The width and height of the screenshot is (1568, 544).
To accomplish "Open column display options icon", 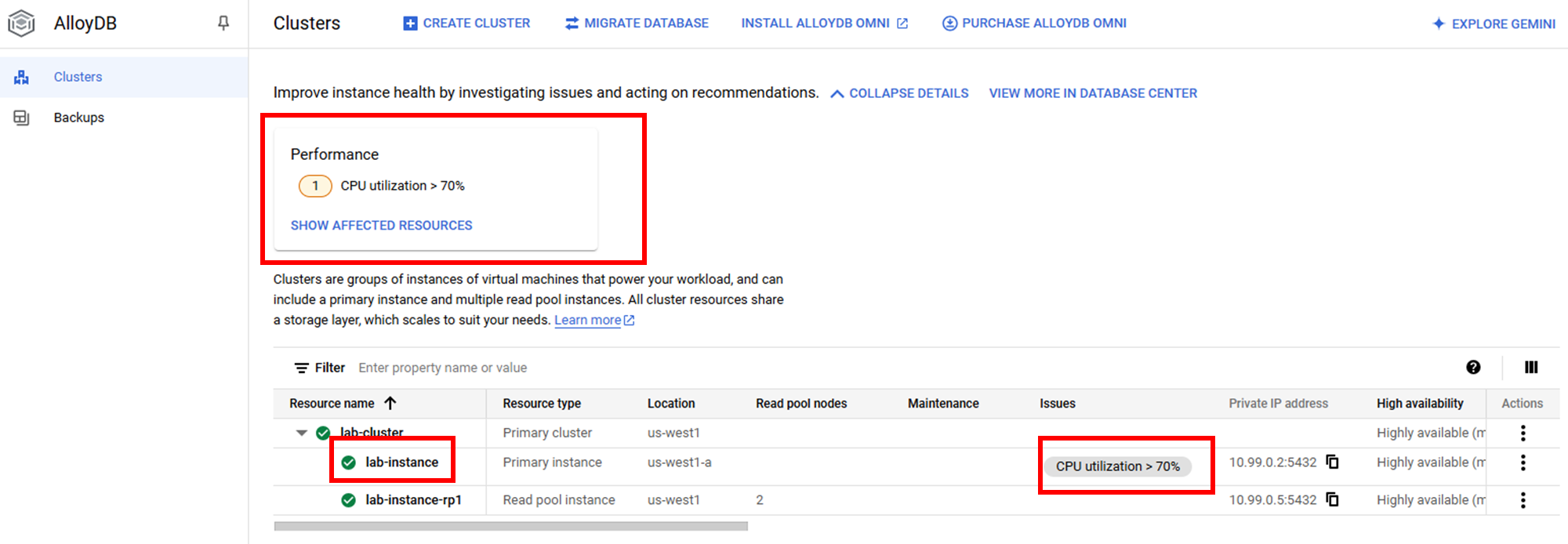I will coord(1531,367).
